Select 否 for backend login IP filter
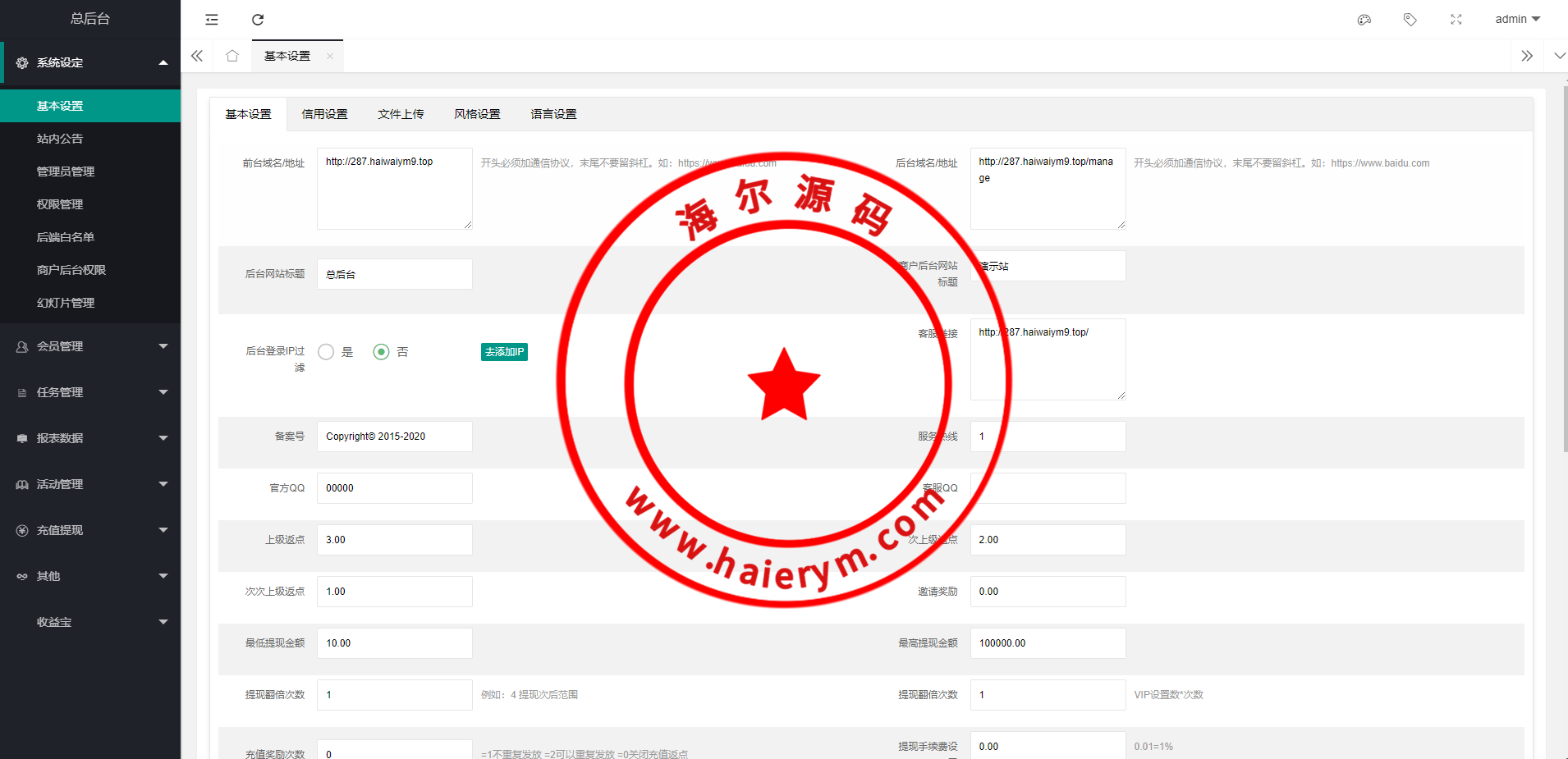1568x759 pixels. coord(381,352)
